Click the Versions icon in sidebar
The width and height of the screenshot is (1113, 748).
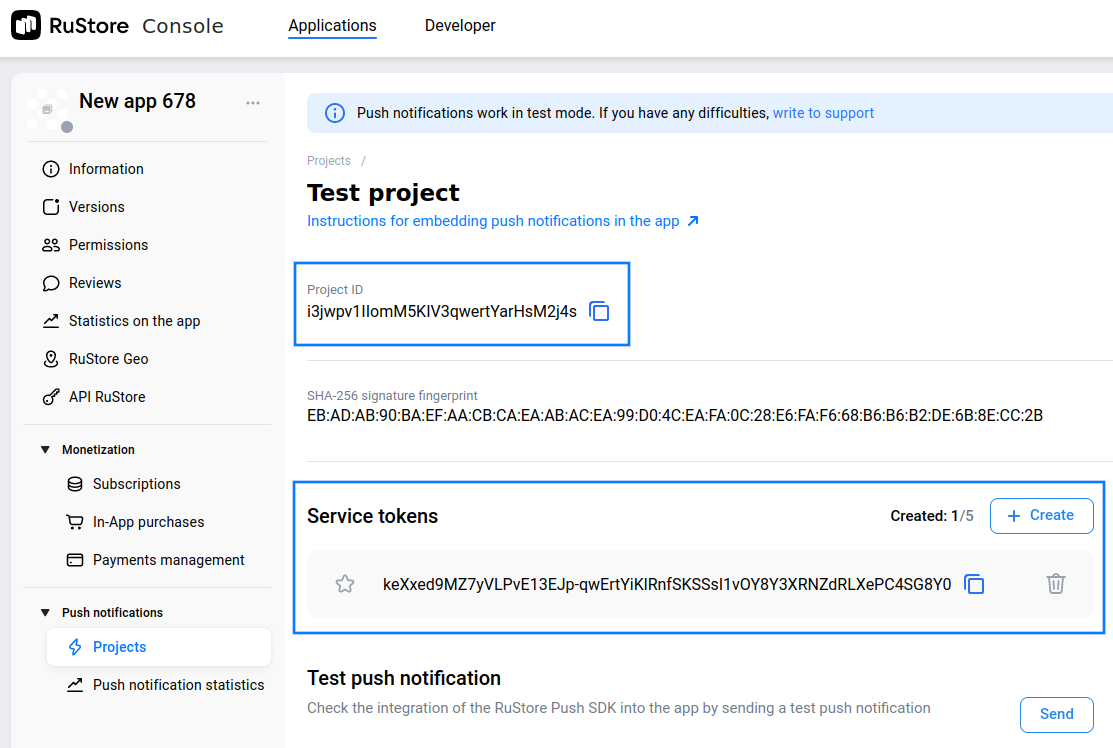coord(51,207)
